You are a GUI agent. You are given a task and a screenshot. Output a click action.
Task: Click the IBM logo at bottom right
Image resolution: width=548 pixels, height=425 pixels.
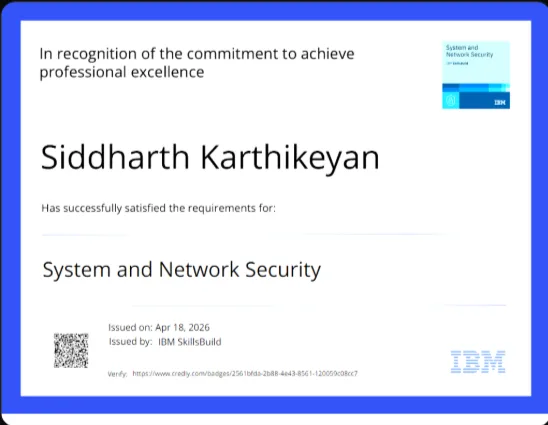(x=478, y=362)
